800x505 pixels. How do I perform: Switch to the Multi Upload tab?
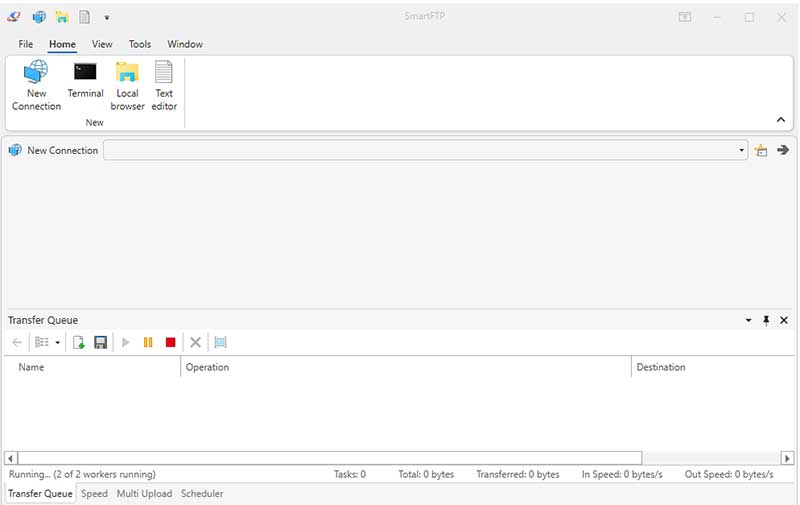(x=144, y=494)
